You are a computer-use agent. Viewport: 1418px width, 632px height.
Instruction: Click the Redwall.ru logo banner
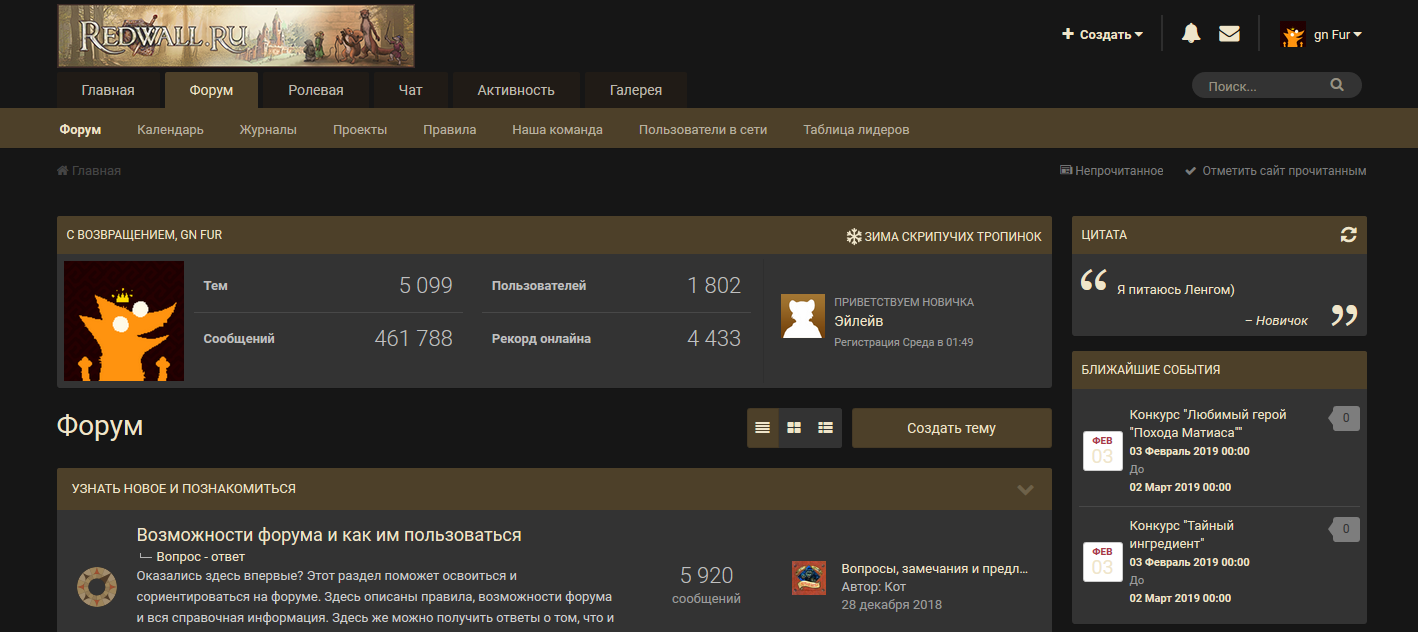click(x=236, y=36)
